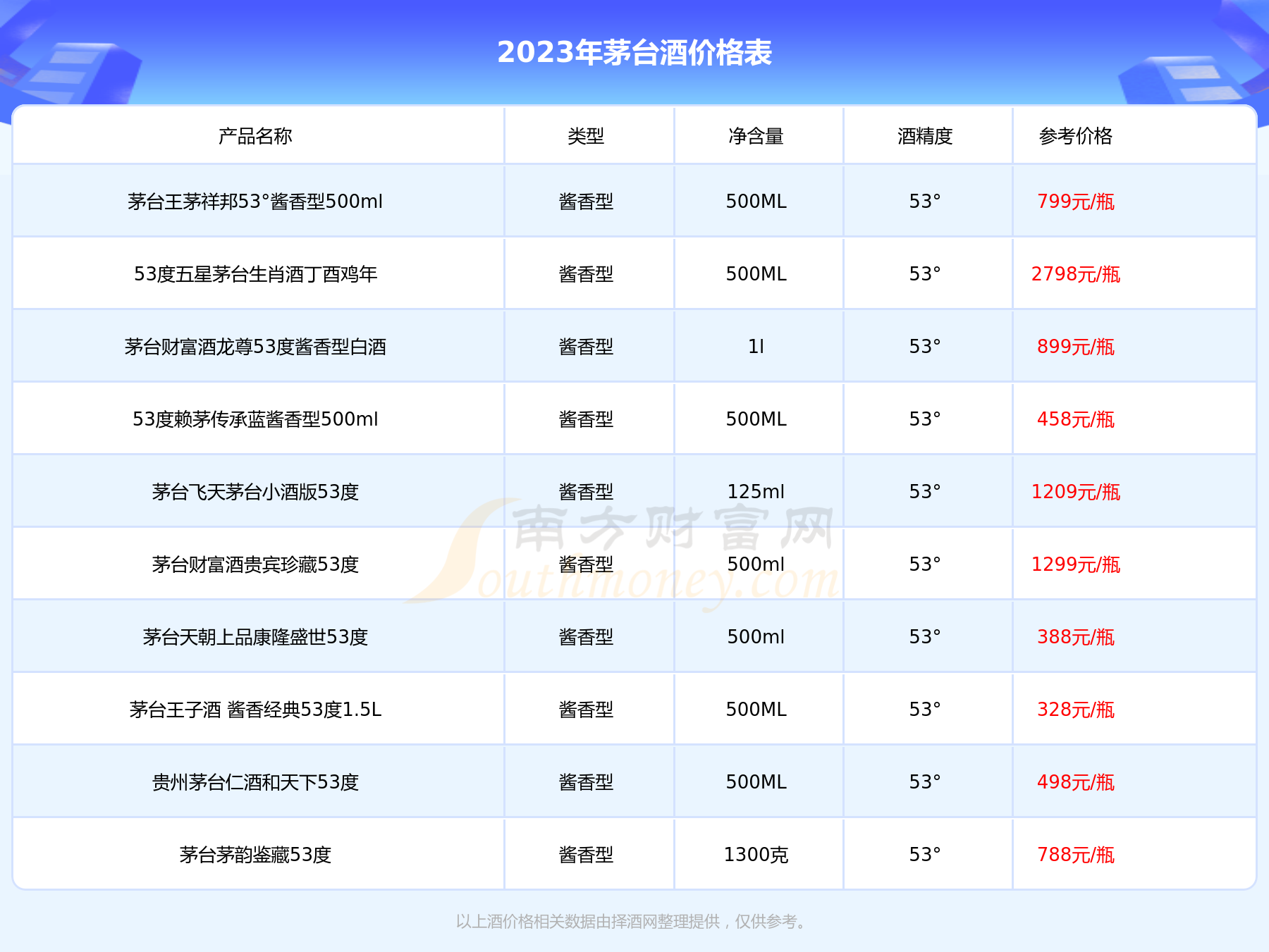This screenshot has width=1269, height=952.
Task: Click the price 1209元/瓶
Action: [x=1075, y=492]
